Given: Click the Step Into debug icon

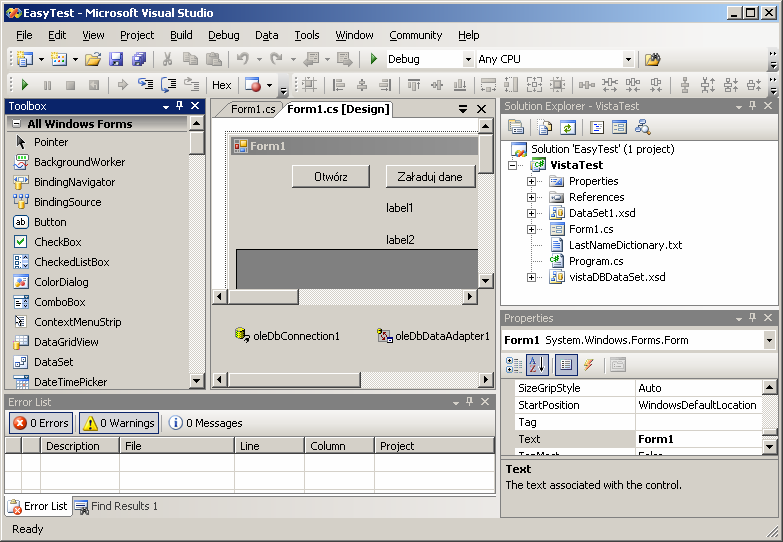Looking at the screenshot, I should point(145,84).
